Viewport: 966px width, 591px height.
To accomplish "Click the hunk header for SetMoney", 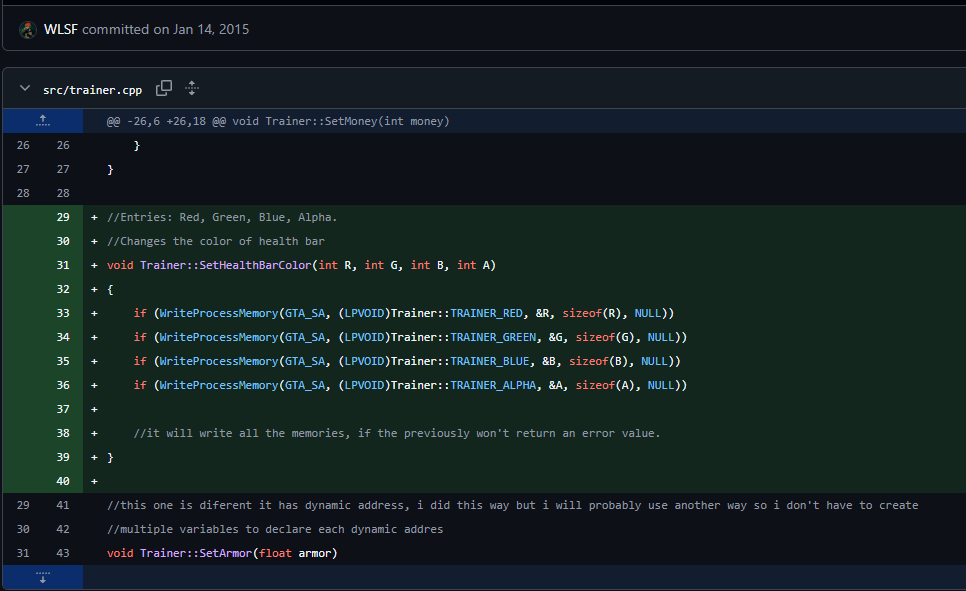I will (x=278, y=121).
